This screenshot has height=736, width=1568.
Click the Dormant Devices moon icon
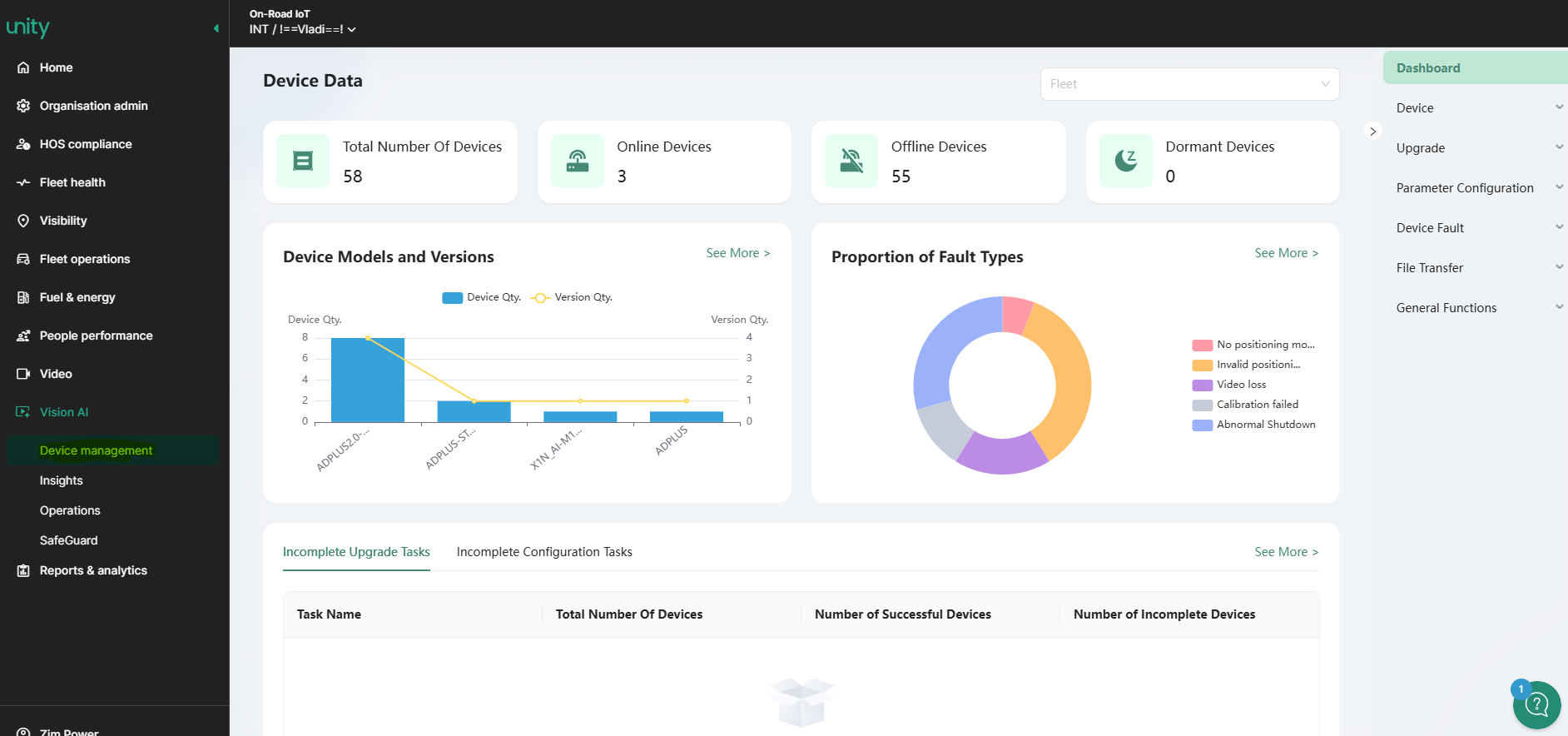pos(1126,161)
